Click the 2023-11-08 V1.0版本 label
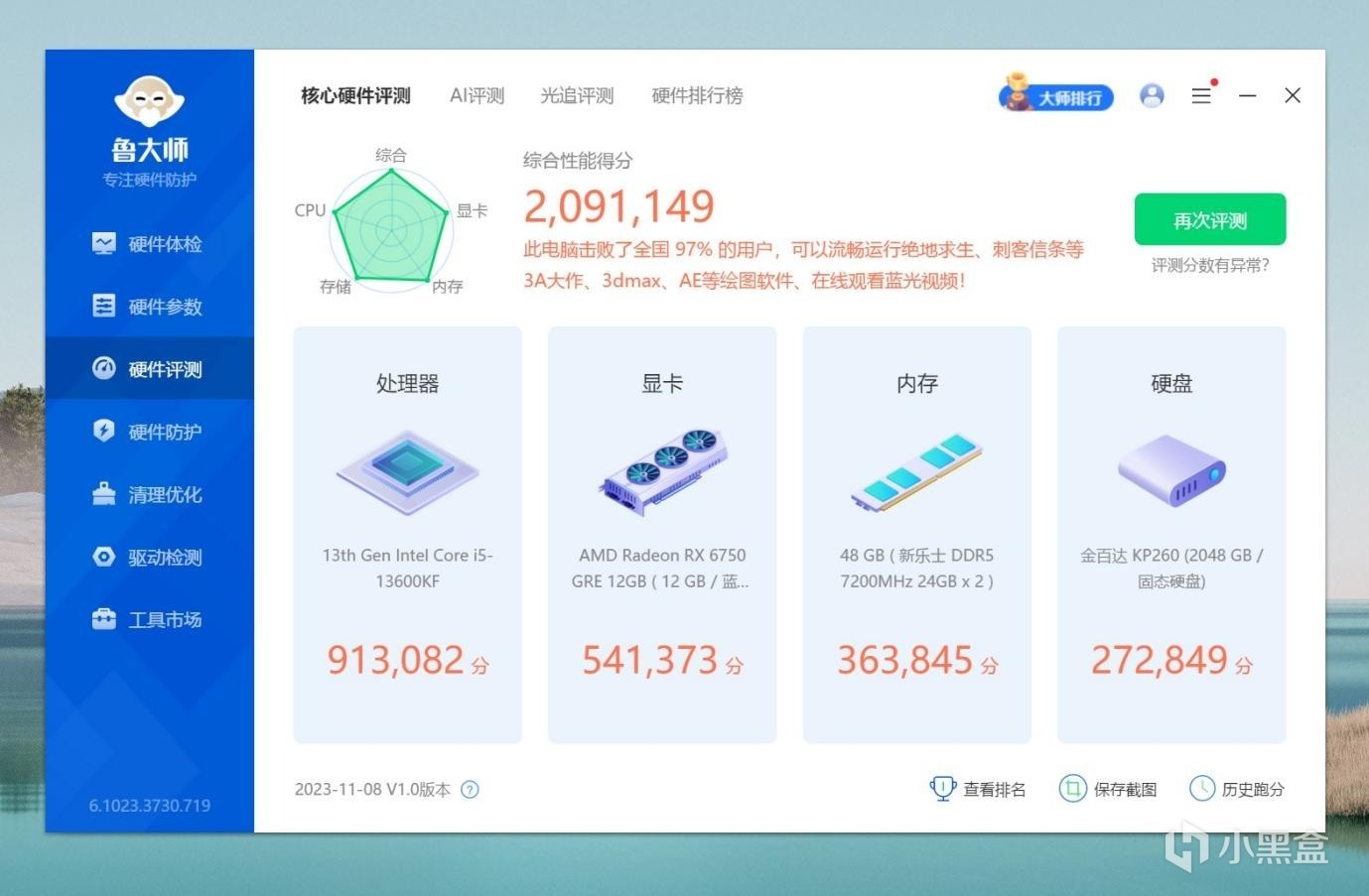 pos(372,790)
